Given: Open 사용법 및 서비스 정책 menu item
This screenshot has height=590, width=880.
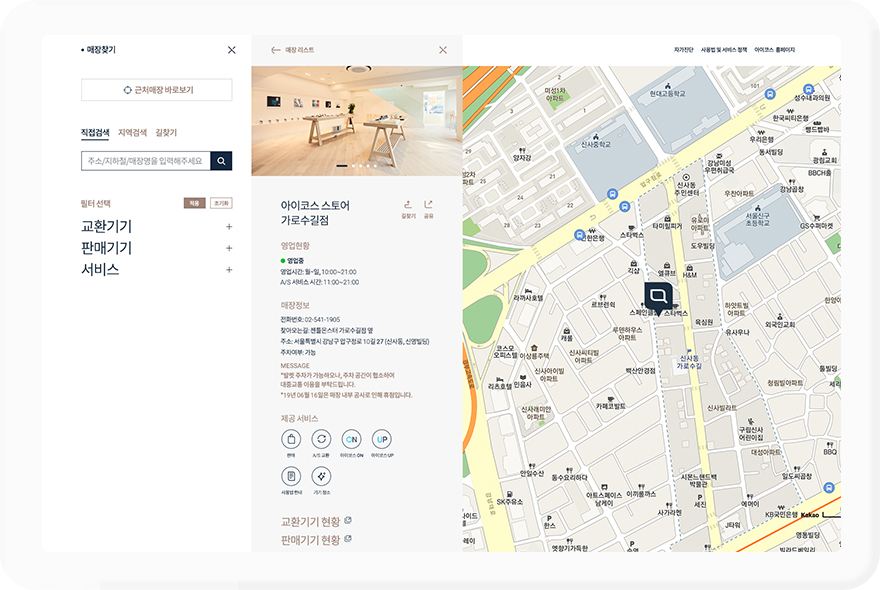Looking at the screenshot, I should click(724, 50).
